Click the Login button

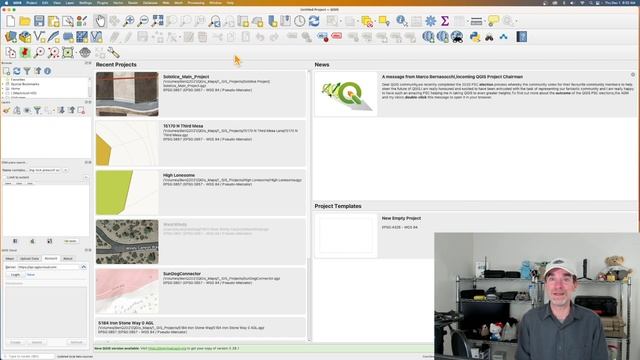(15, 275)
